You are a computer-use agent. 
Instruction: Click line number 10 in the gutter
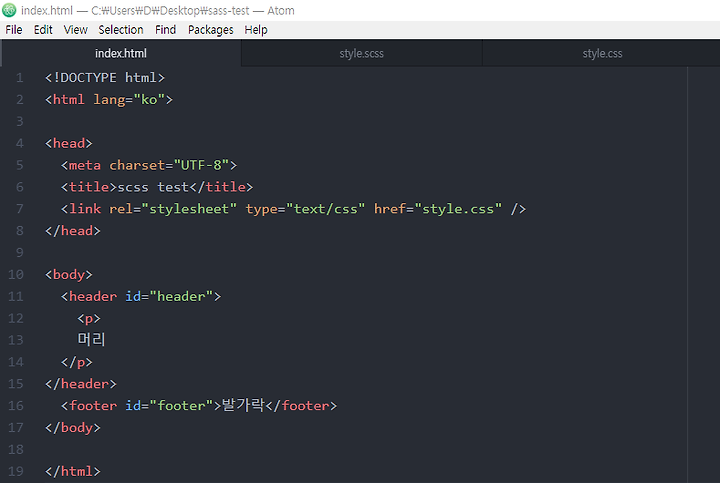pyautogui.click(x=16, y=275)
